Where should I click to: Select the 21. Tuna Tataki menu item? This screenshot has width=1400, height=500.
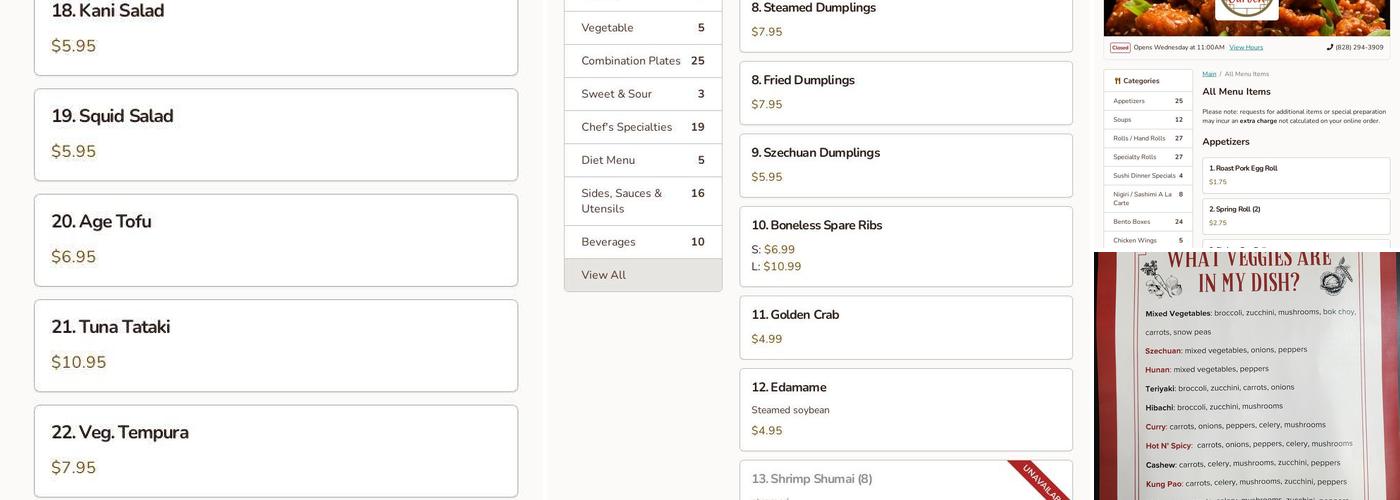coord(276,345)
